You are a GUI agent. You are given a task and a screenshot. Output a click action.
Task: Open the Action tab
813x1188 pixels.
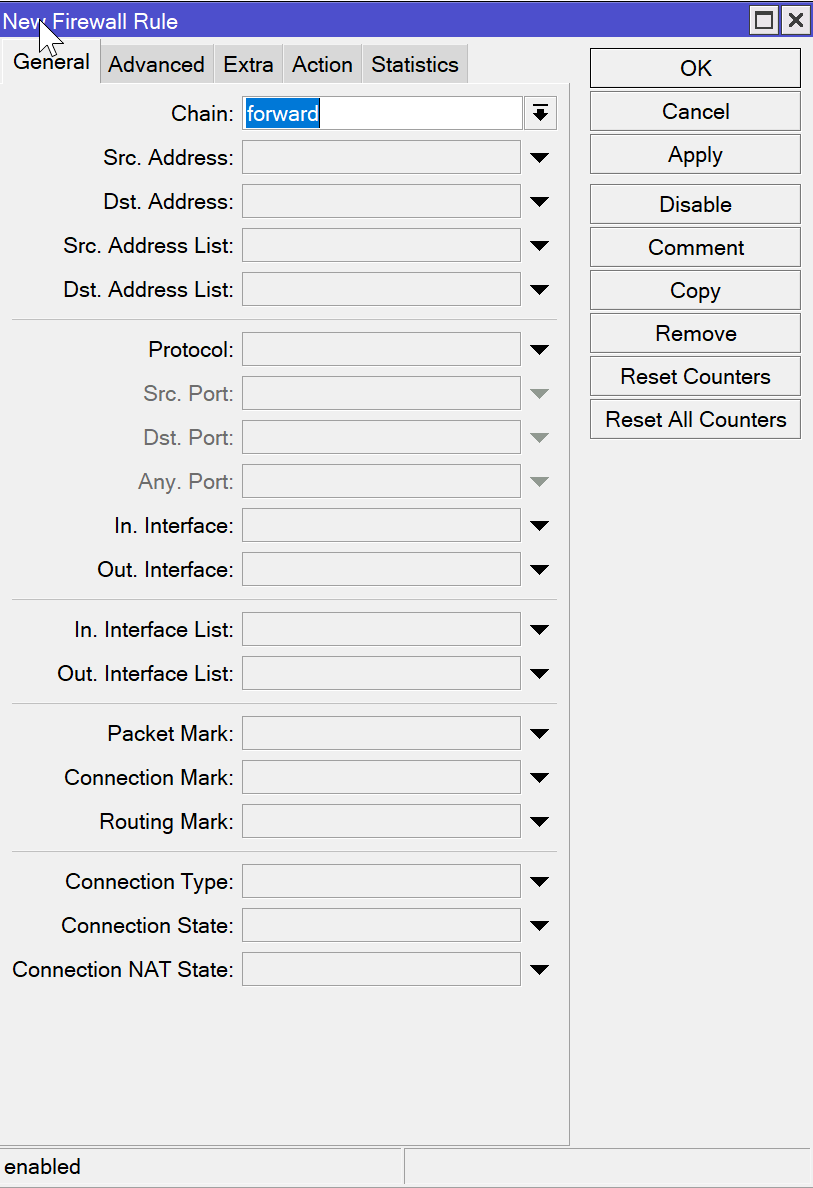[322, 62]
